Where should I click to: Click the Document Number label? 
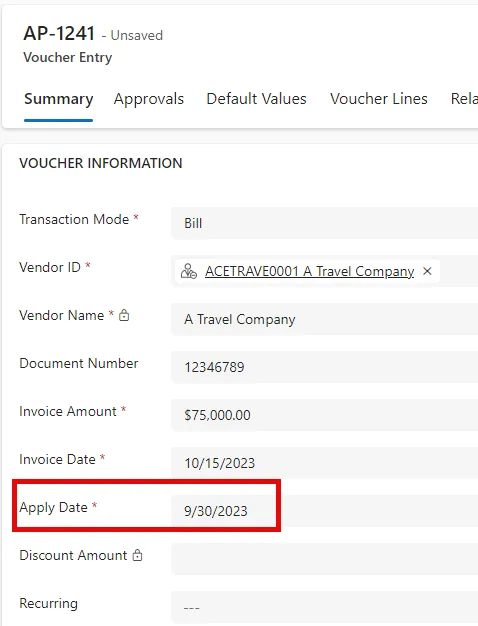79,363
